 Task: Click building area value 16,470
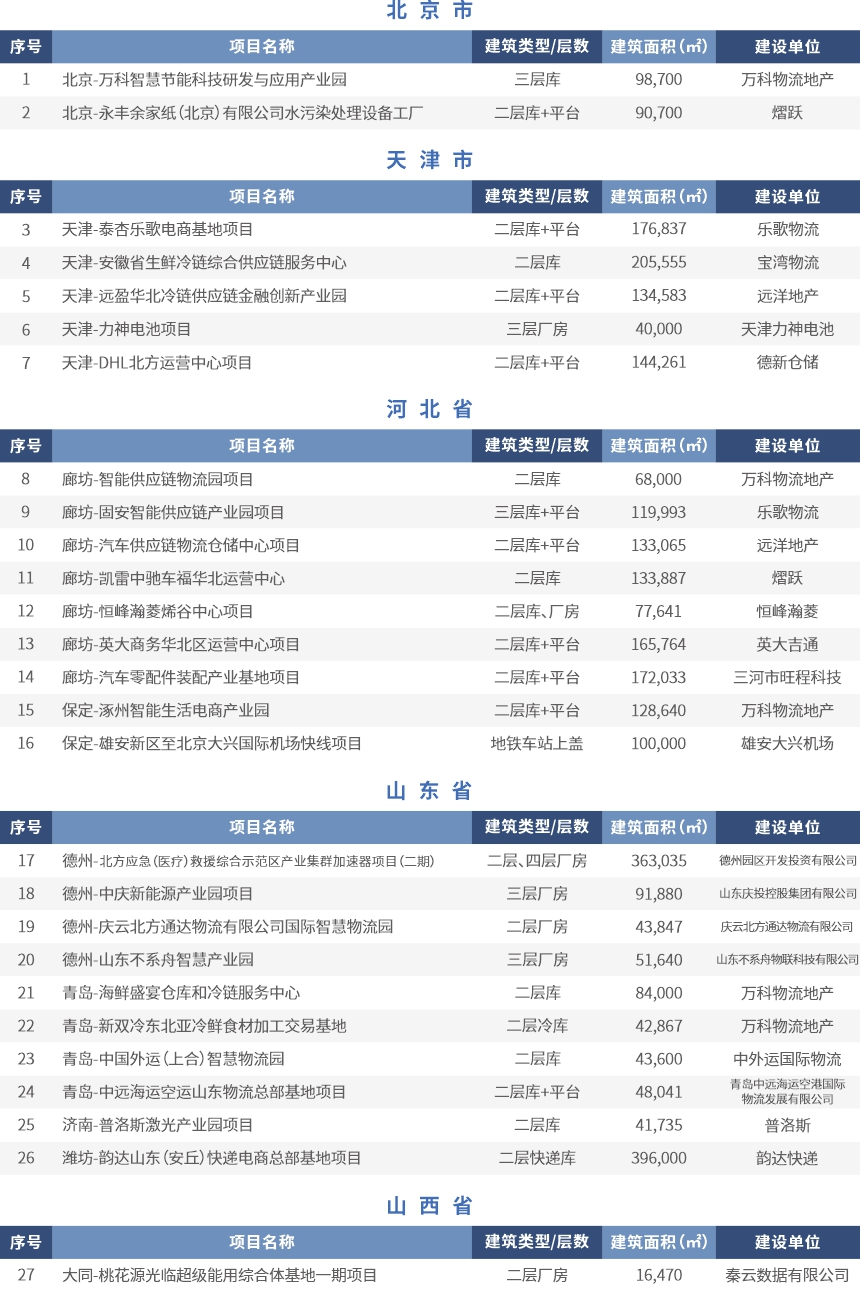coord(659,1275)
